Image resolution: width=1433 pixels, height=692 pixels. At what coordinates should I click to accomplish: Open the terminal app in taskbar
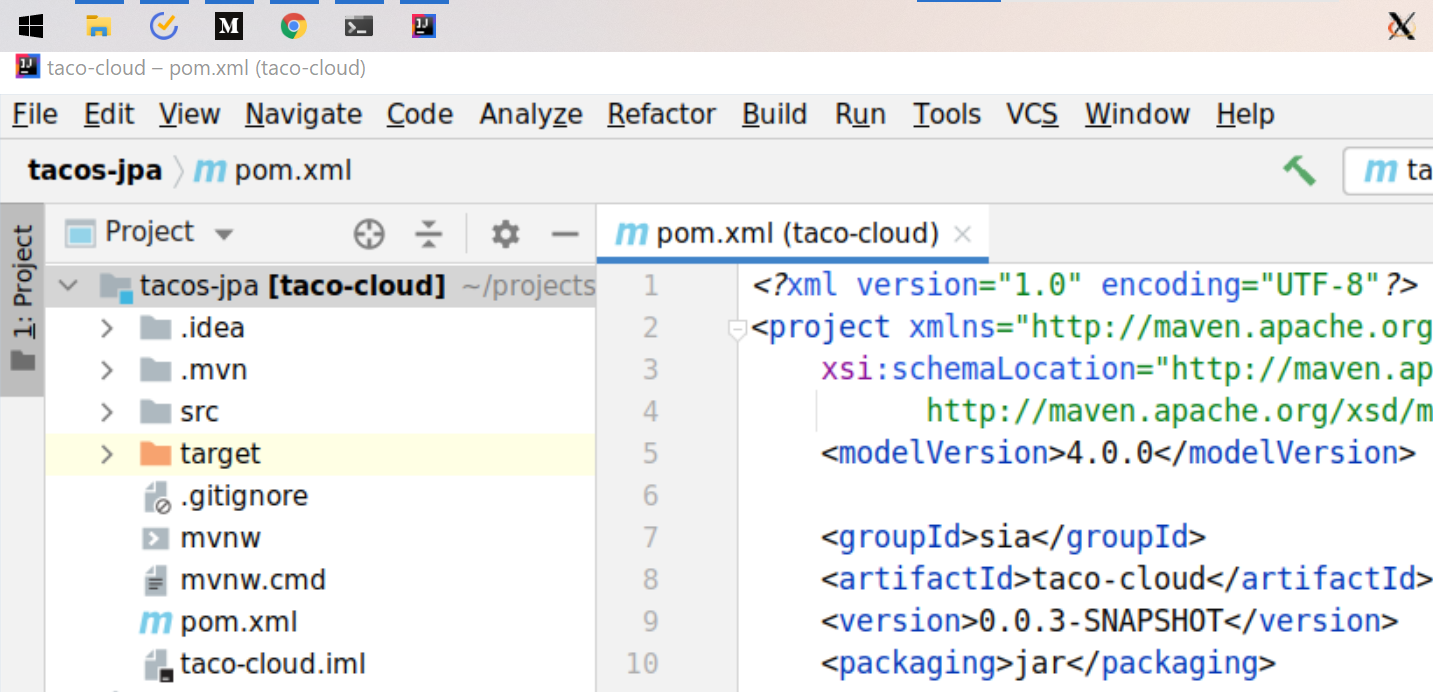tap(358, 26)
